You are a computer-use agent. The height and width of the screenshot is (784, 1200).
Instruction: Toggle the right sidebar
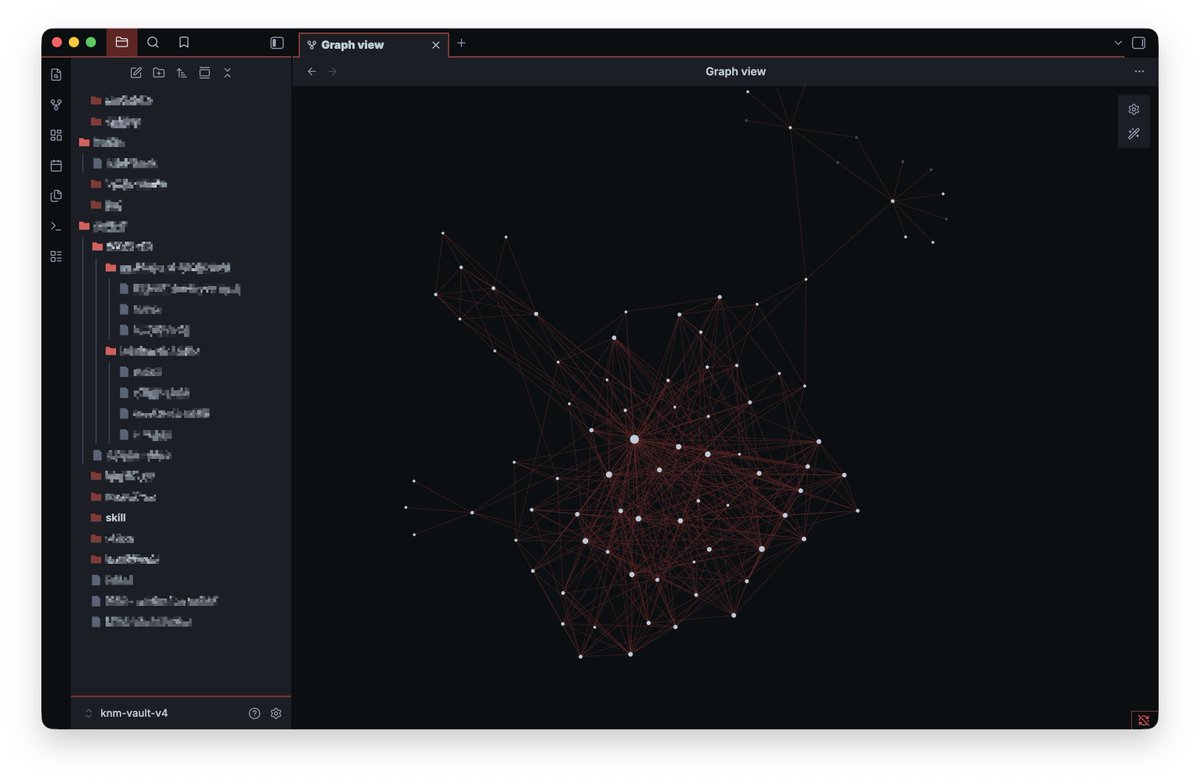click(x=1138, y=43)
